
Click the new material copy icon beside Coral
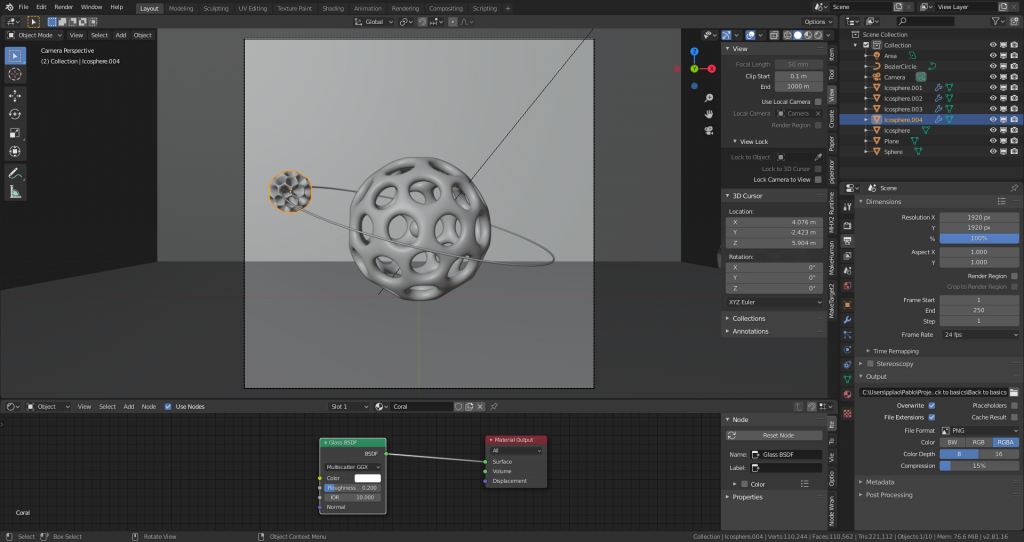[x=469, y=407]
